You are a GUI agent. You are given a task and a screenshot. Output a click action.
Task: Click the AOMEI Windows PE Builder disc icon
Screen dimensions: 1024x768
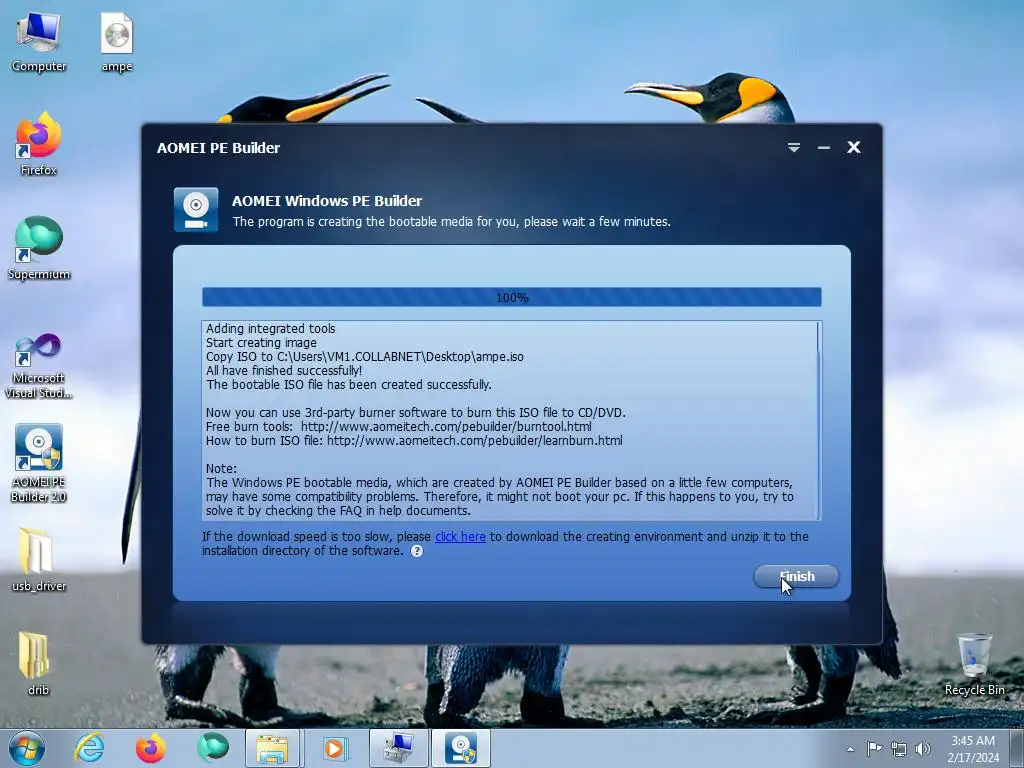point(196,210)
